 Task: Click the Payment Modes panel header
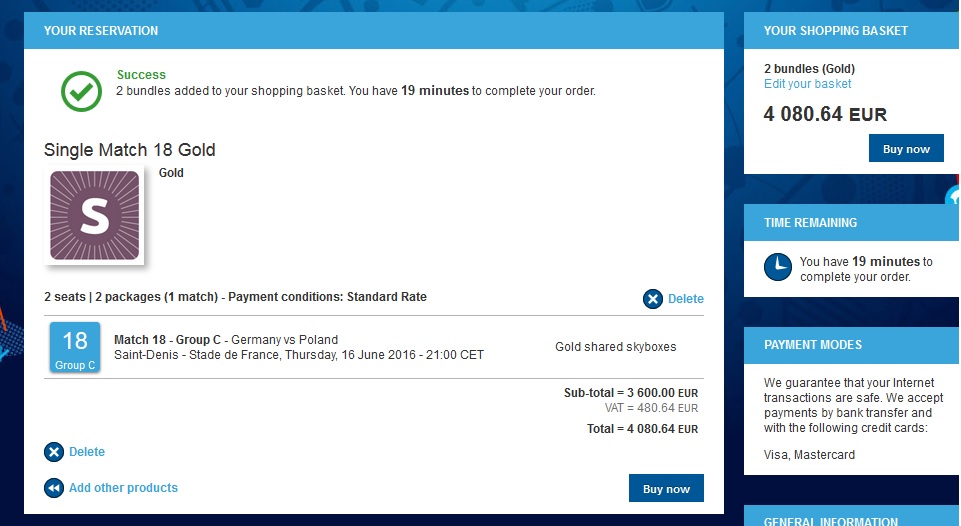(x=852, y=345)
